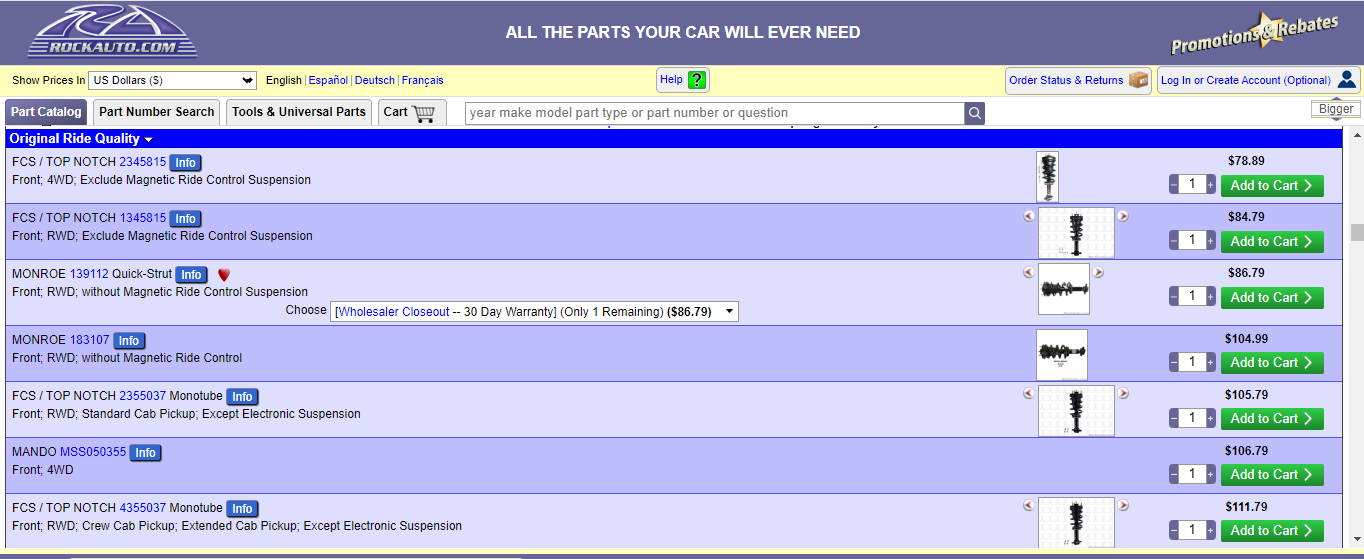Open Info for Monroe 183107

pyautogui.click(x=129, y=341)
